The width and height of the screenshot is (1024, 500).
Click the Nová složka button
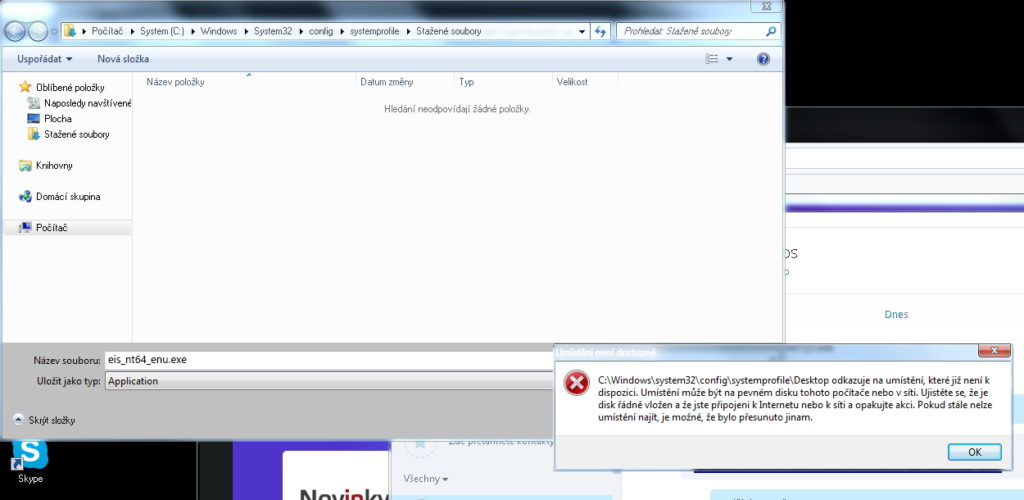pos(123,59)
